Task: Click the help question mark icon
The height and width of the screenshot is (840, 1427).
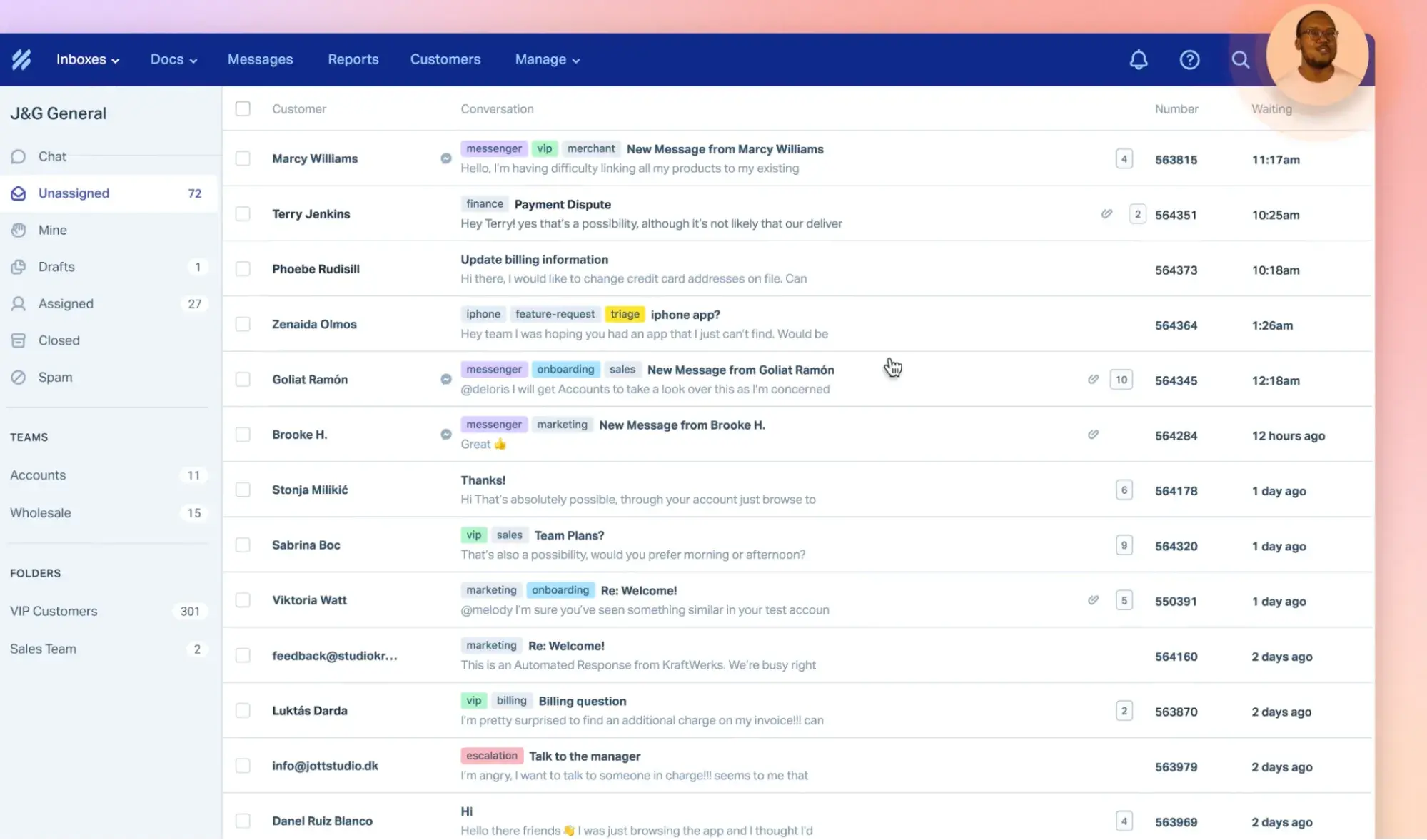Action: point(1189,59)
